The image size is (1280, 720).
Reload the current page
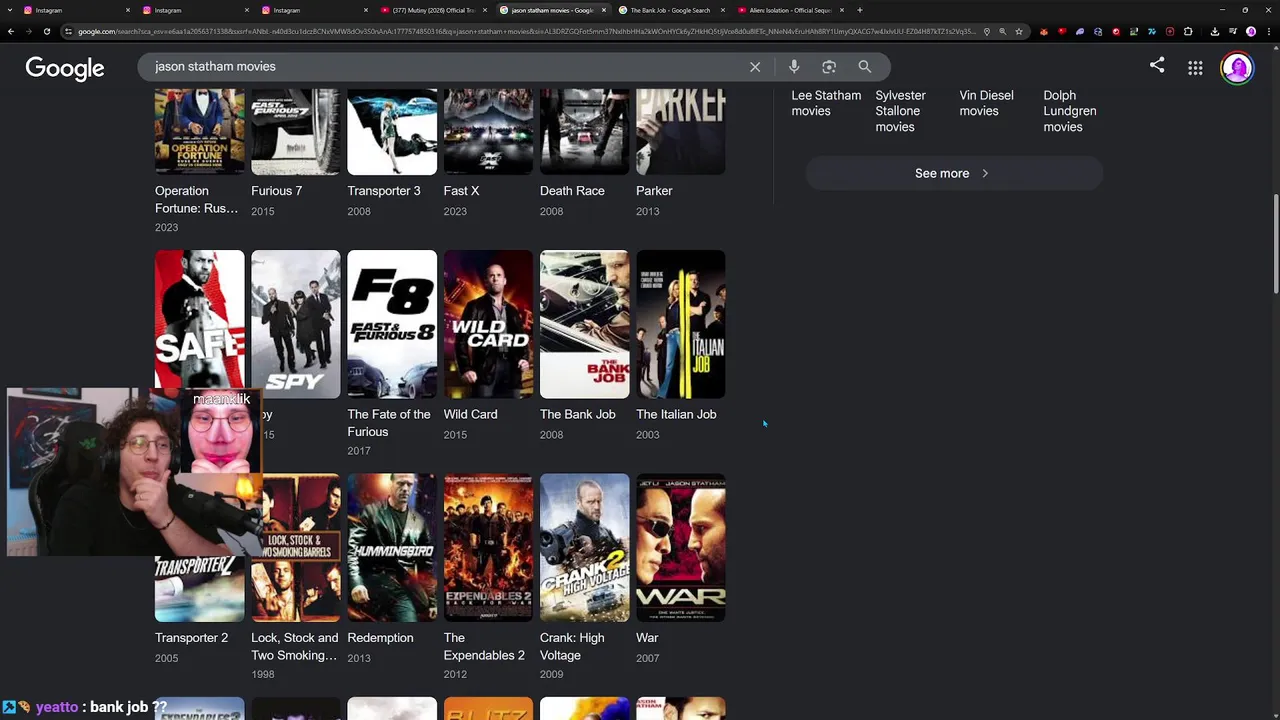pyautogui.click(x=47, y=31)
